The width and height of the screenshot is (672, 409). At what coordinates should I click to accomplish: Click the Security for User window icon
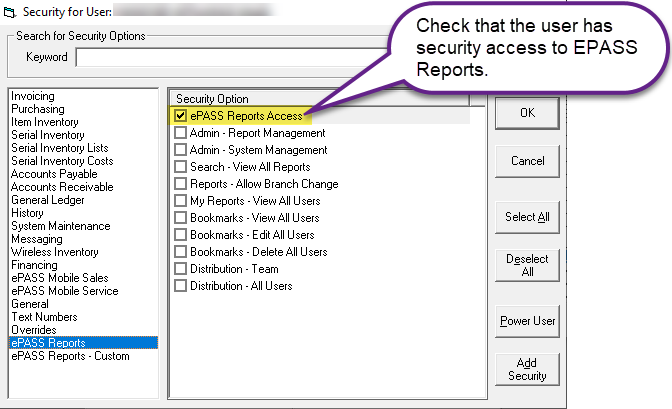(9, 12)
